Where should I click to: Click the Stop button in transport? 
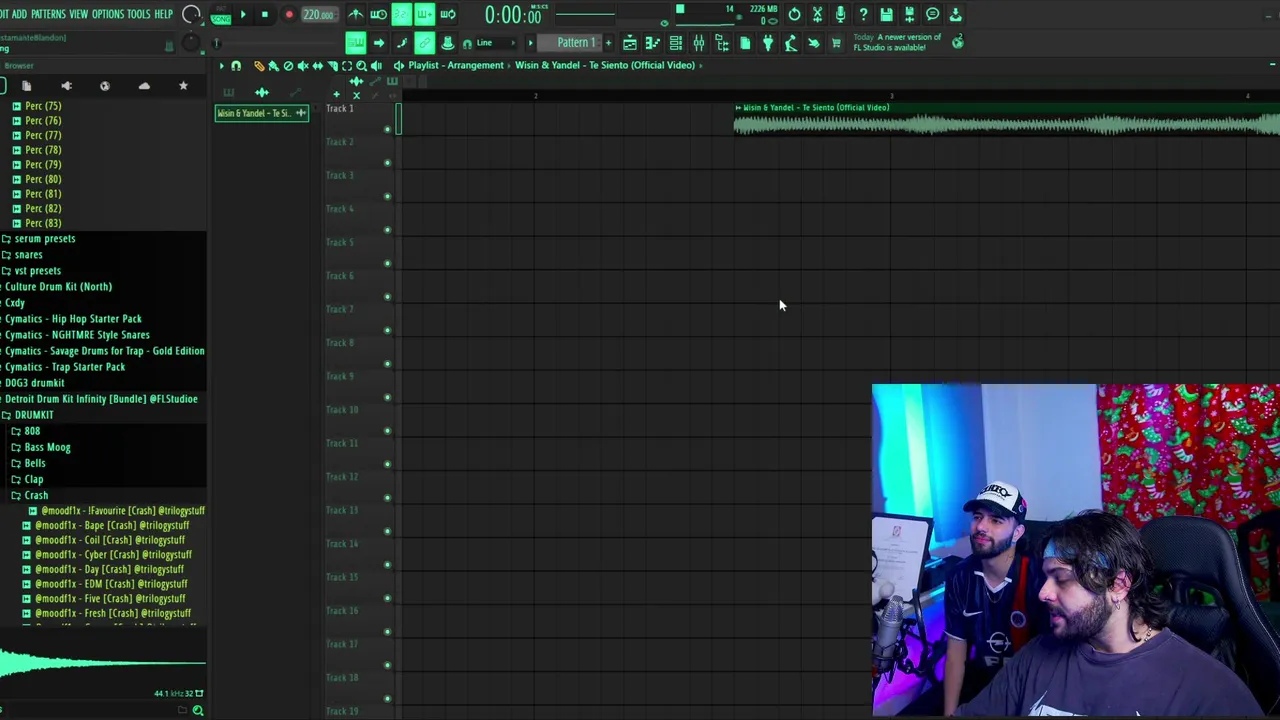[x=265, y=15]
